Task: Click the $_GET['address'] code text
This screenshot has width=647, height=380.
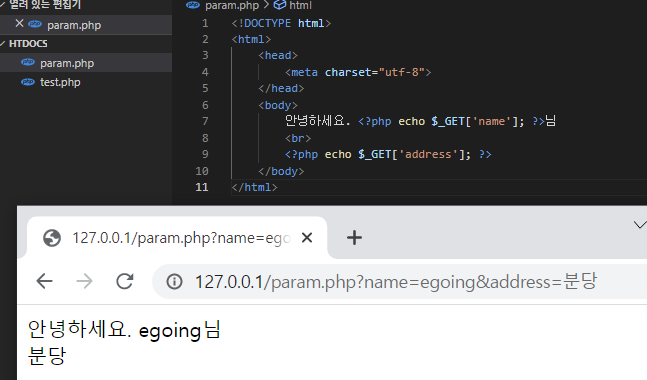Action: point(414,154)
